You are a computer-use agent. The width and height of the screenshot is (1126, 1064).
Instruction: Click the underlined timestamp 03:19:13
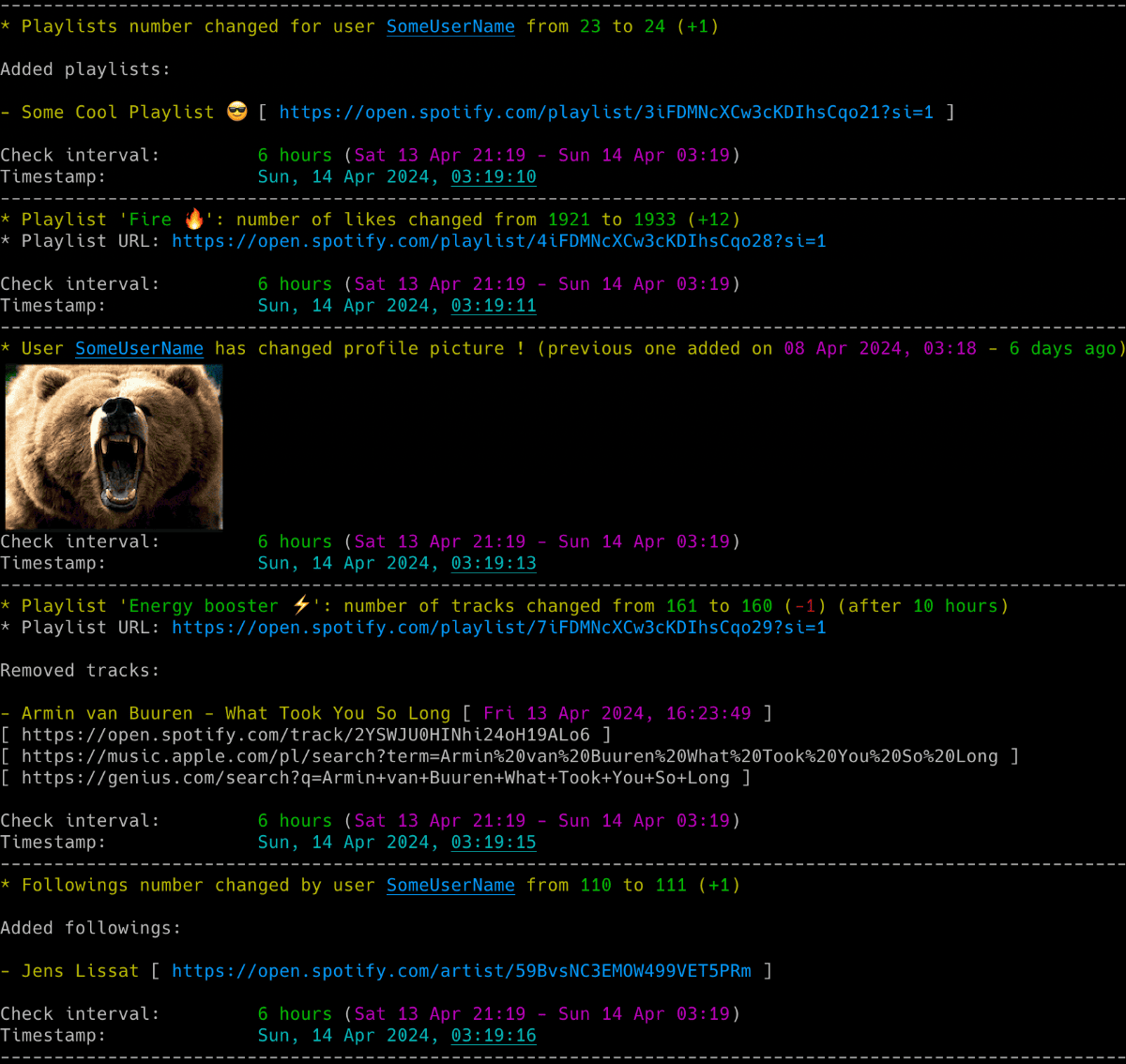(493, 563)
